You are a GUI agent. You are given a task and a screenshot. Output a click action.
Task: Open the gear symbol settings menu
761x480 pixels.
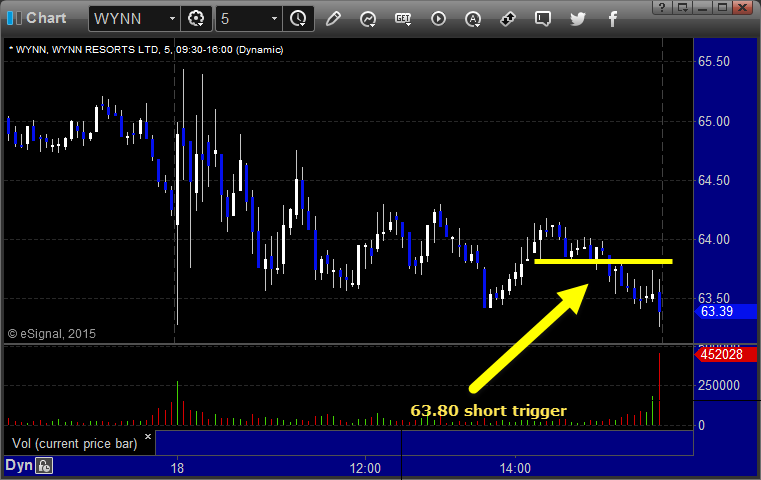pos(196,19)
